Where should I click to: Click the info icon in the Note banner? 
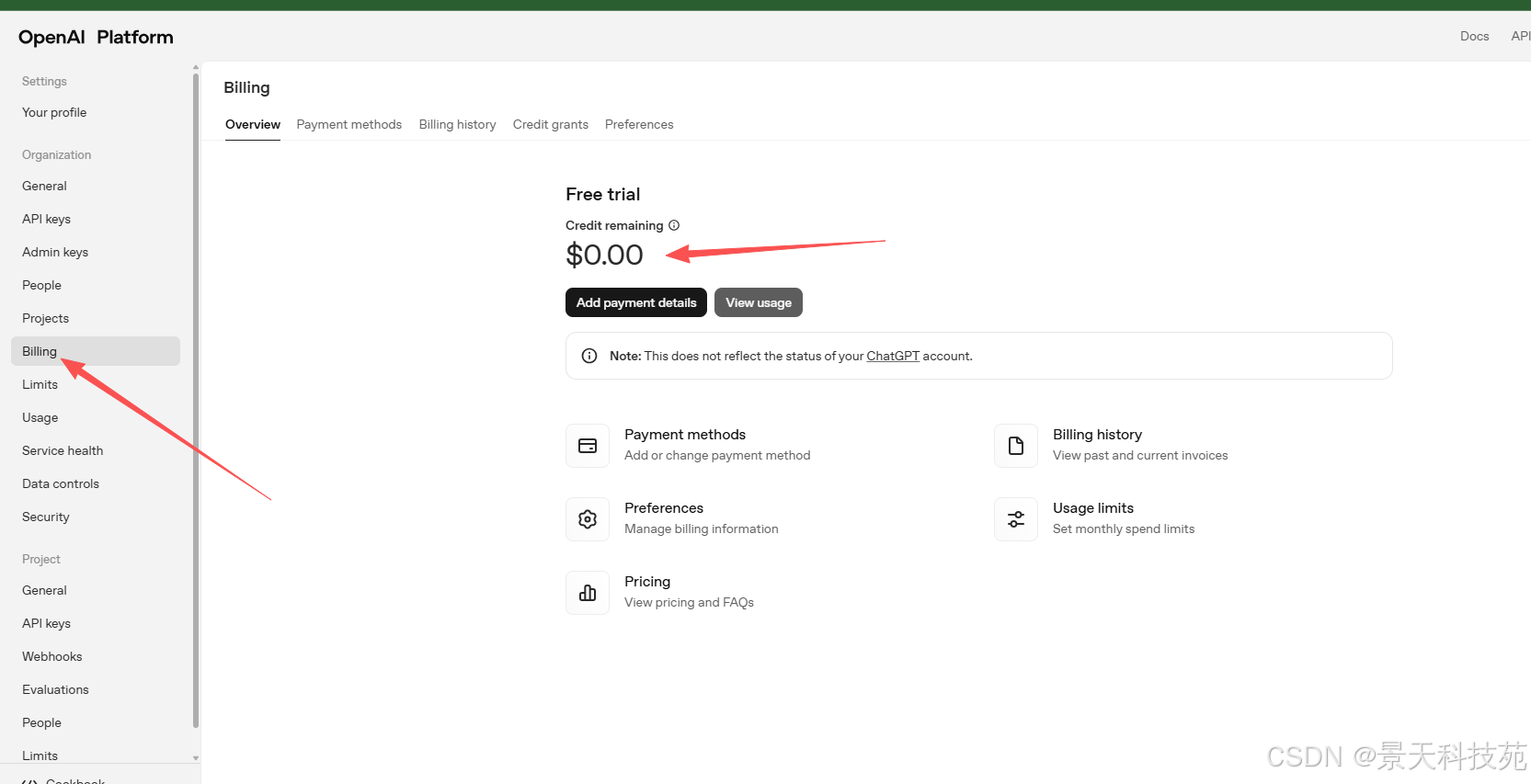(589, 356)
